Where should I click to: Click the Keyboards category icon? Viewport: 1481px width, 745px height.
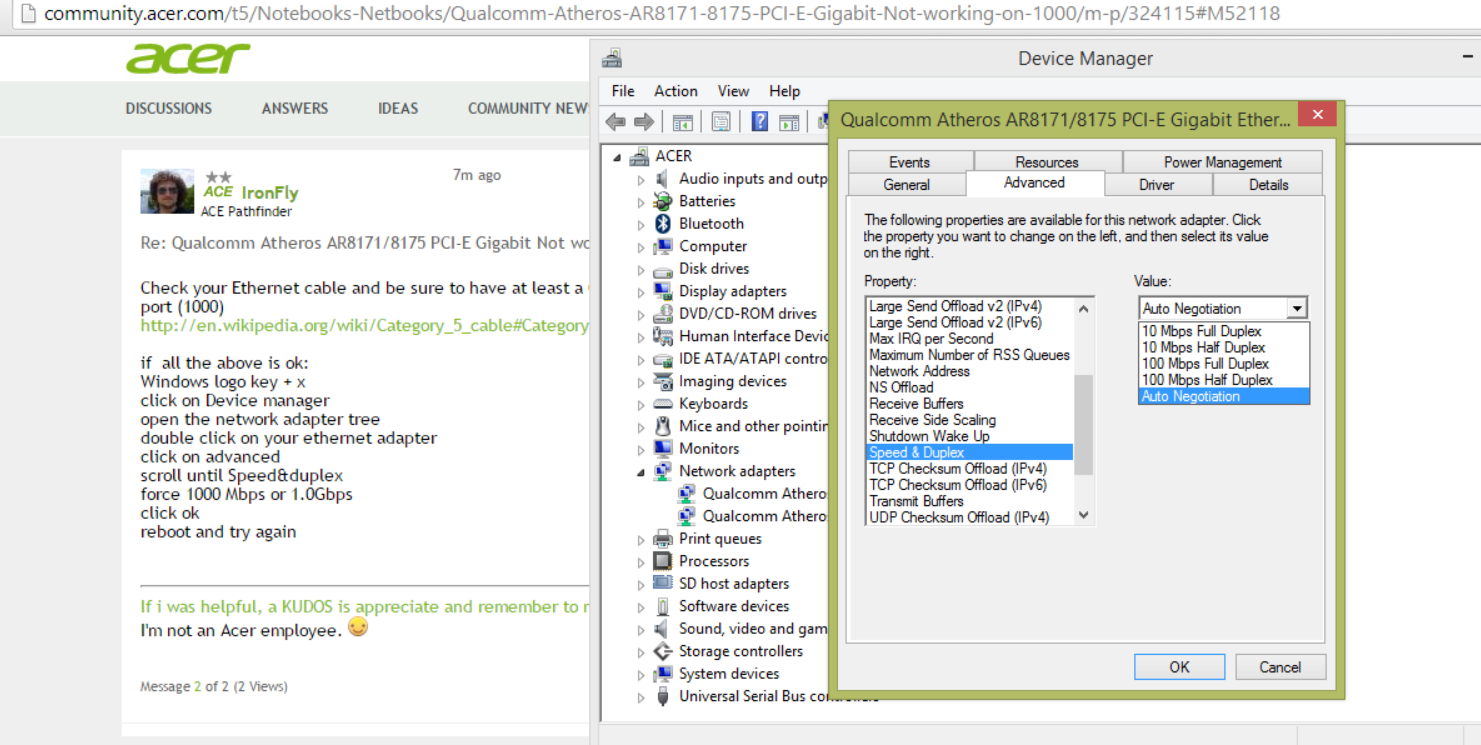coord(662,404)
